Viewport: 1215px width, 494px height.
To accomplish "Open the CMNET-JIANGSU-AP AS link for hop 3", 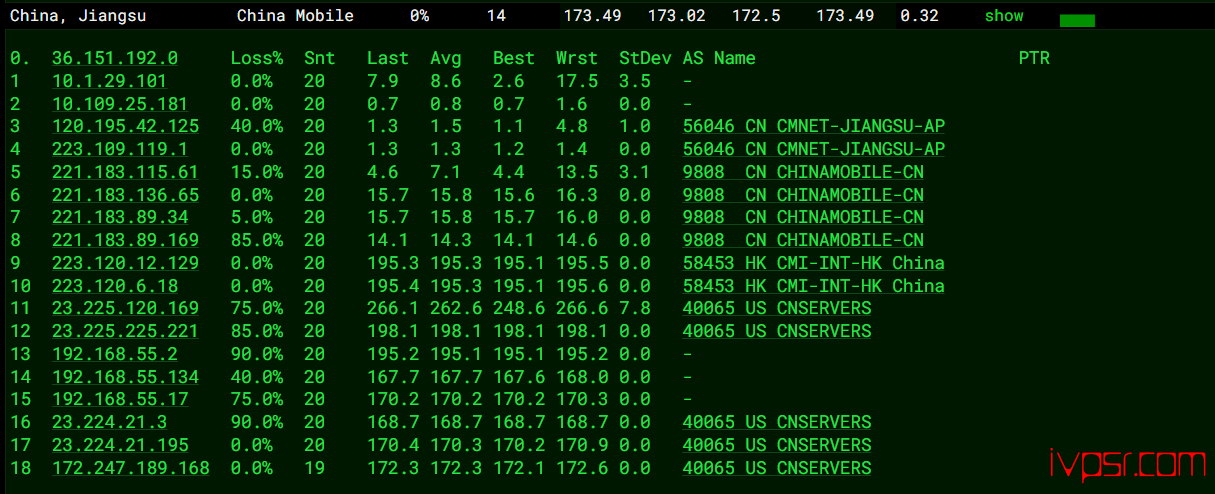I will click(813, 126).
